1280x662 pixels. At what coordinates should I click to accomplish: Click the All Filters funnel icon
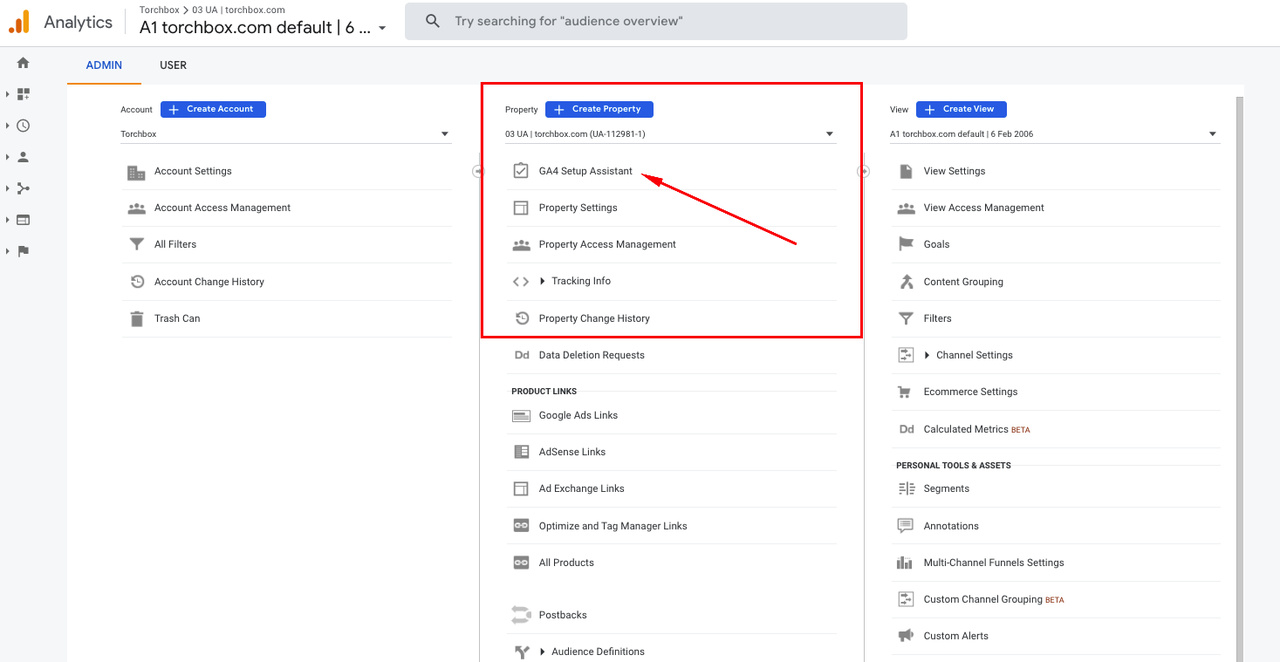(137, 245)
